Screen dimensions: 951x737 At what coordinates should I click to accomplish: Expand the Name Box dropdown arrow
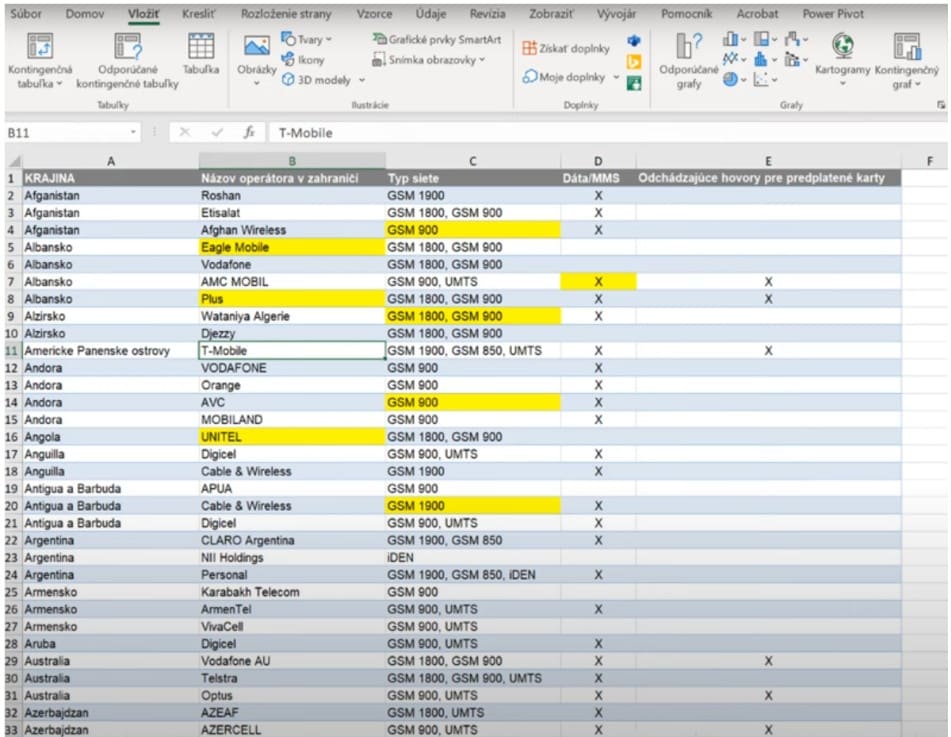[133, 132]
